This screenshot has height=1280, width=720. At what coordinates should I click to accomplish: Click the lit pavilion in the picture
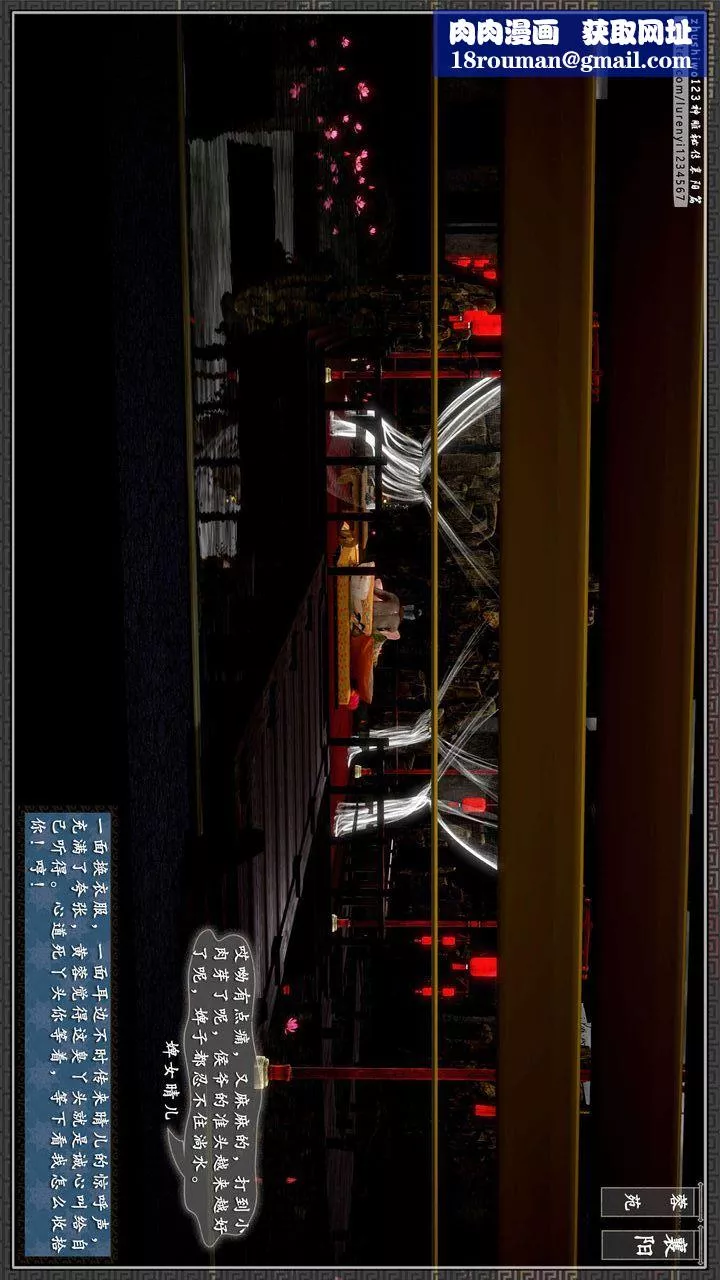(x=415, y=620)
